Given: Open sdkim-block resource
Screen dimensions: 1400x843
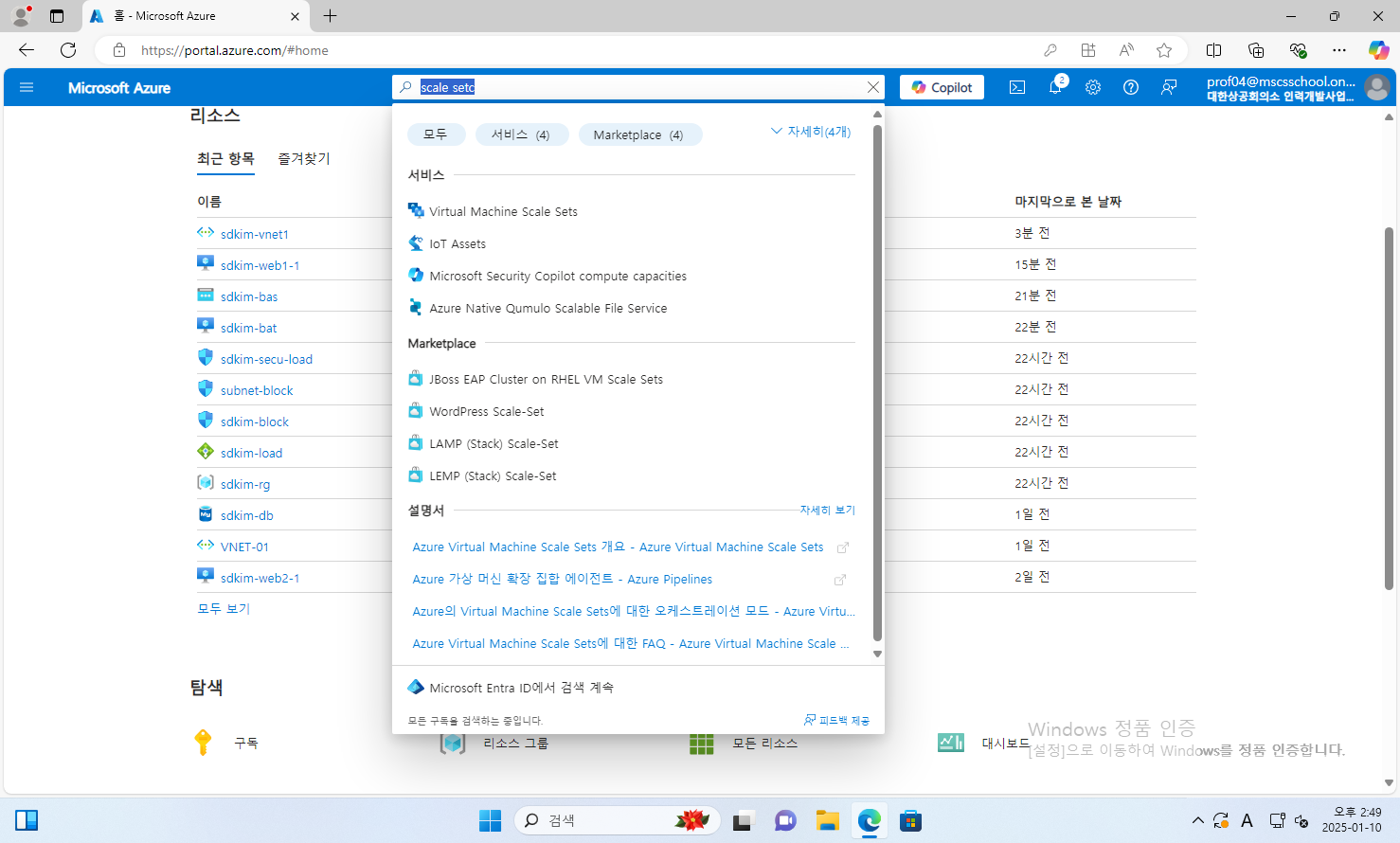Looking at the screenshot, I should coord(255,421).
